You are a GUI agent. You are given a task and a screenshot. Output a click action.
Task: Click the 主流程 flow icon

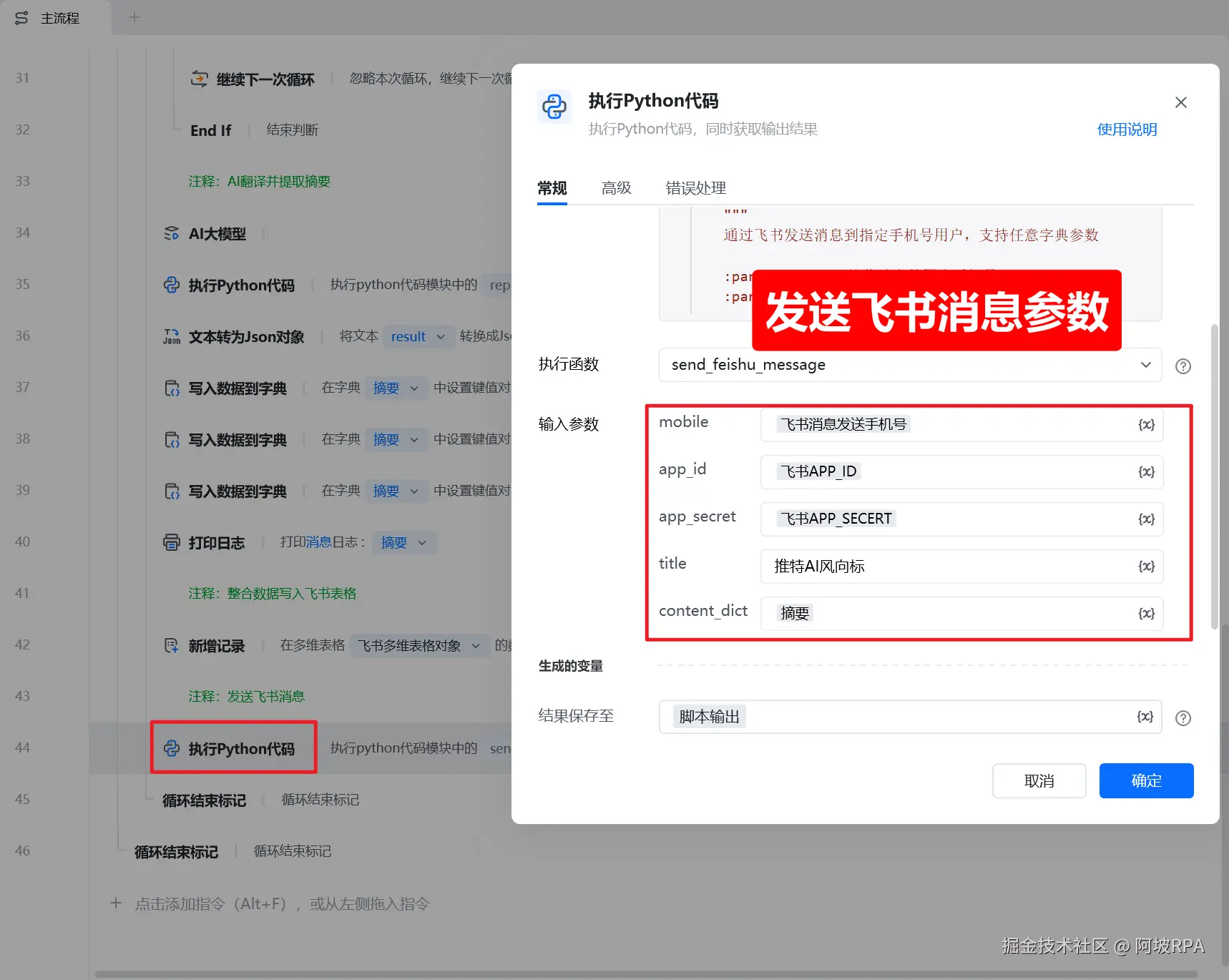pos(21,18)
